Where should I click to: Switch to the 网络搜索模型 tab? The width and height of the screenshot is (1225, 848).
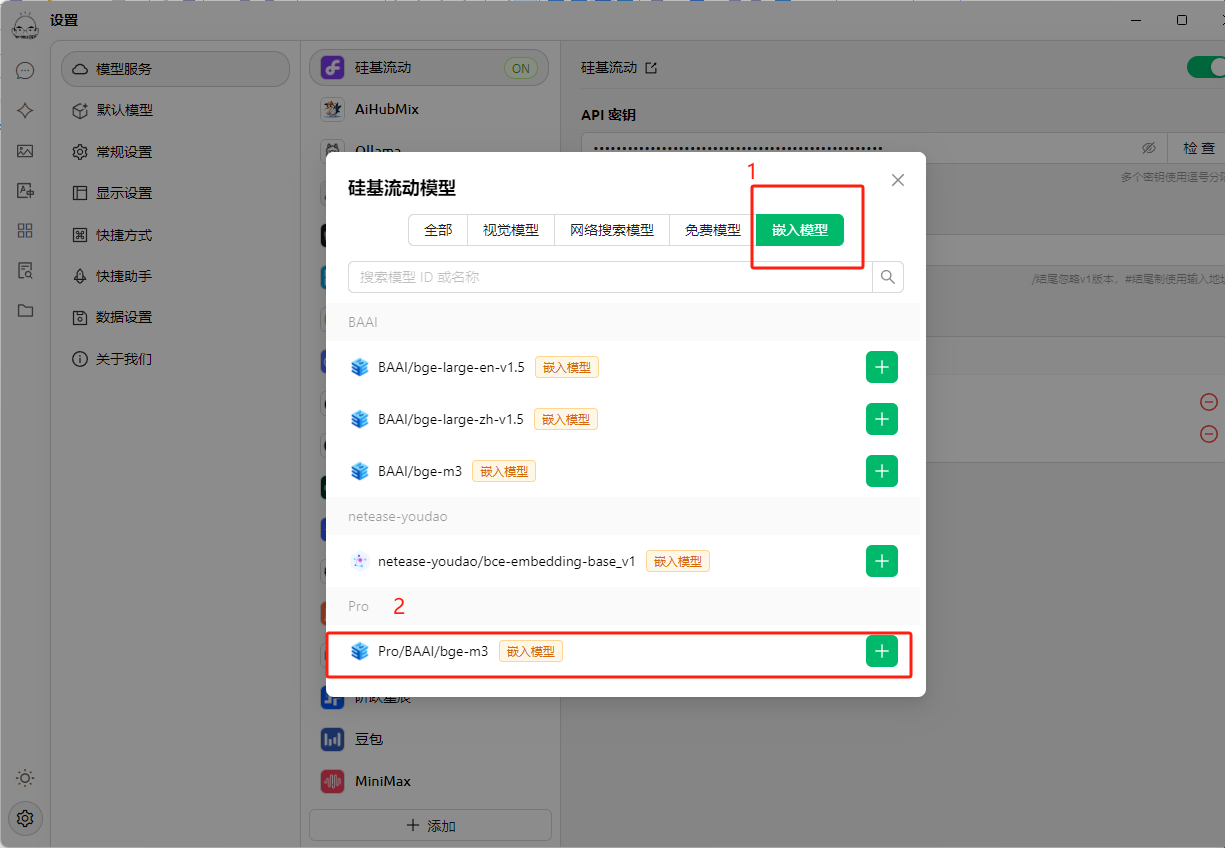click(x=612, y=230)
